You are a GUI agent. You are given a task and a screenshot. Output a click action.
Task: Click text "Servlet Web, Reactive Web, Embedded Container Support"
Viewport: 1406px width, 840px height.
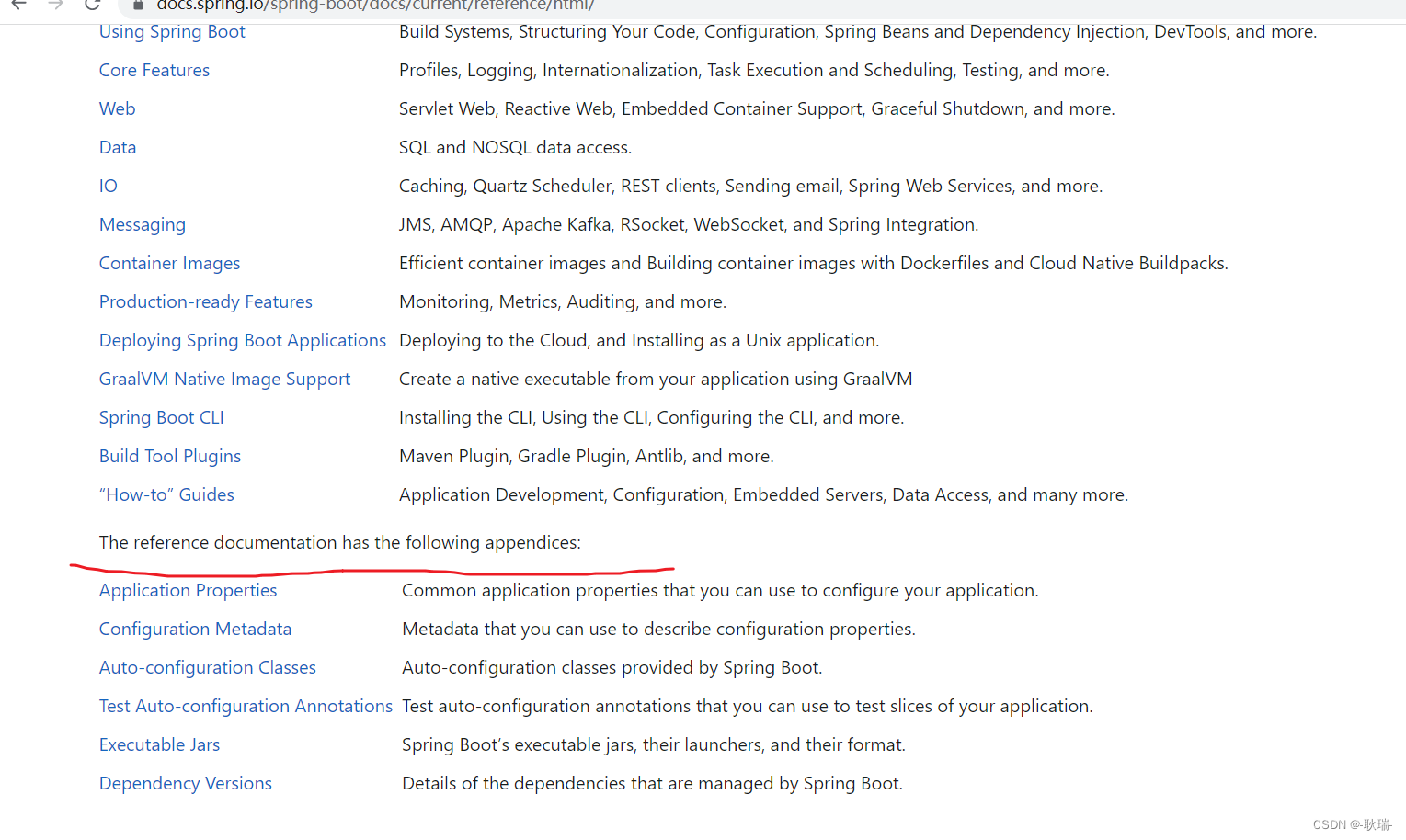[x=631, y=109]
